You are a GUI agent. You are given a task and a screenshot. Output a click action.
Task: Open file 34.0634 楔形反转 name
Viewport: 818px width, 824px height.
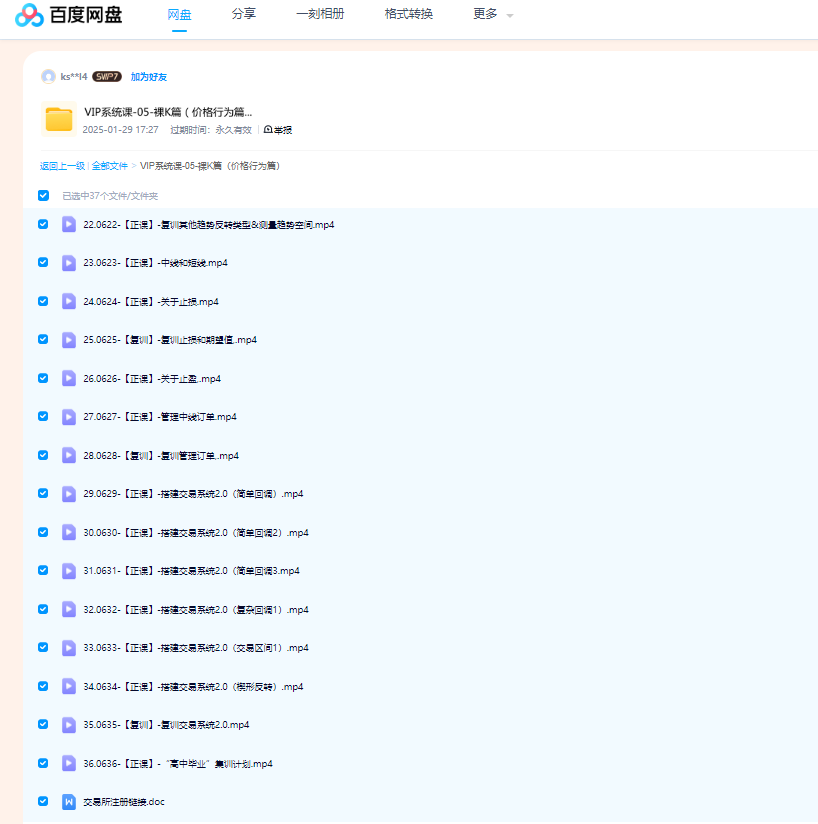point(193,687)
